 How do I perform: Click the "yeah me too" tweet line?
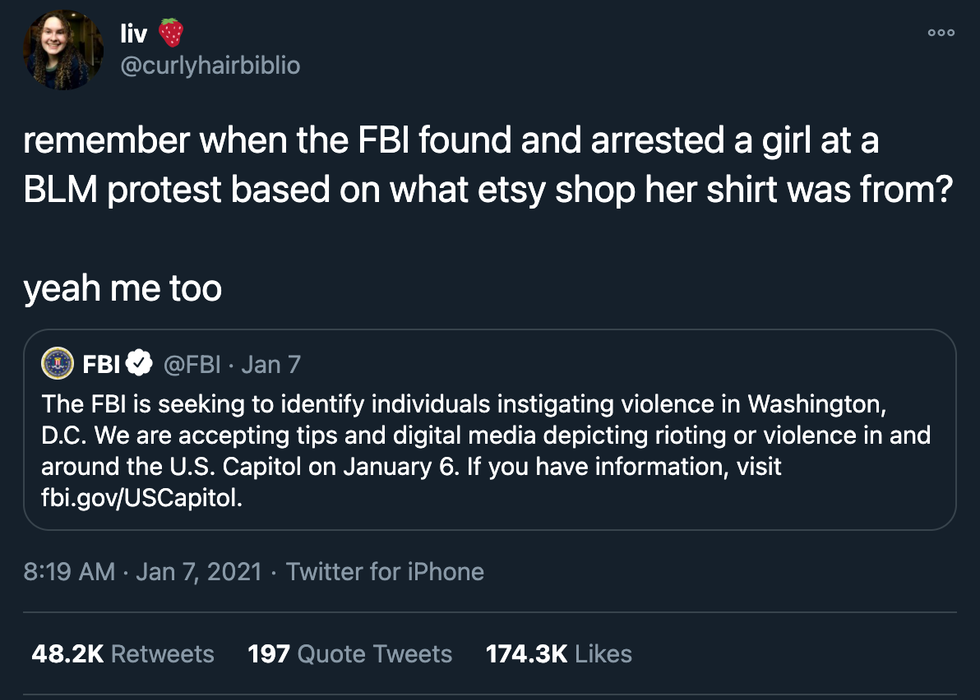(x=122, y=289)
